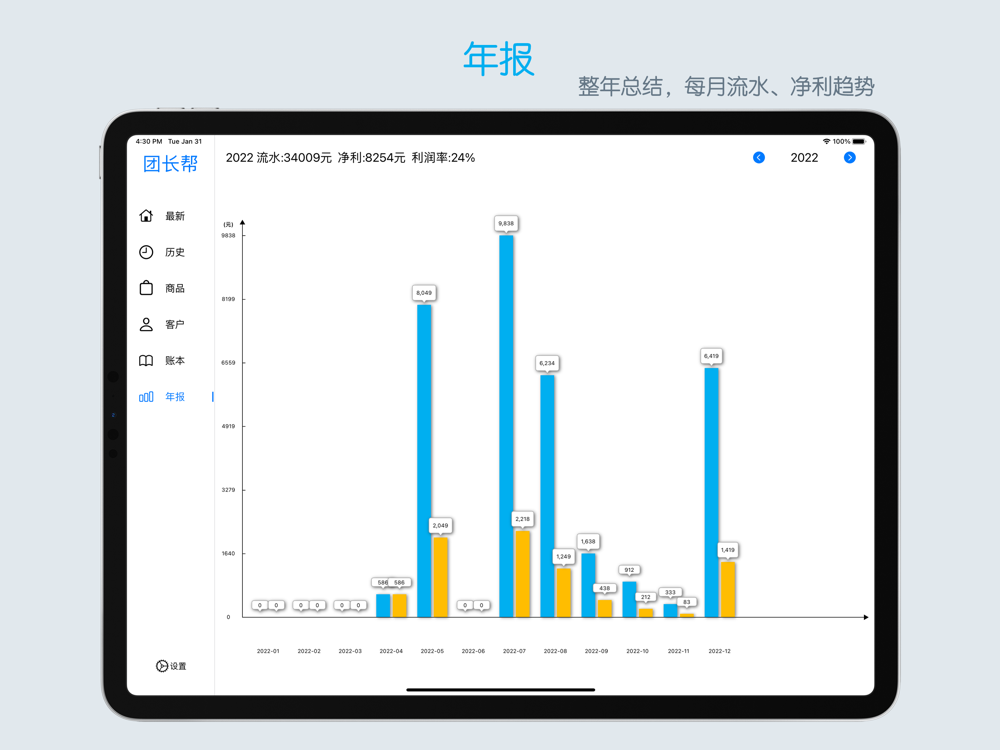
Task: Click the 4:30 PM status bar time
Action: [149, 142]
